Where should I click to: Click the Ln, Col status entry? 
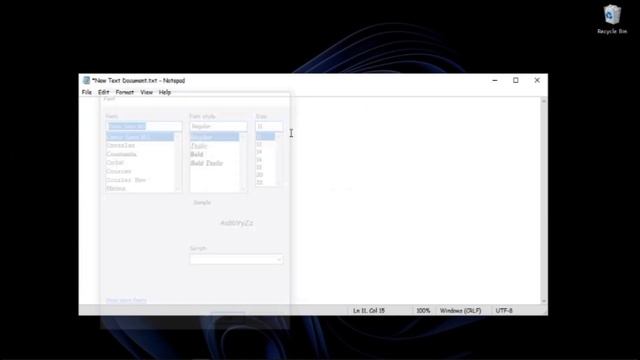369,311
